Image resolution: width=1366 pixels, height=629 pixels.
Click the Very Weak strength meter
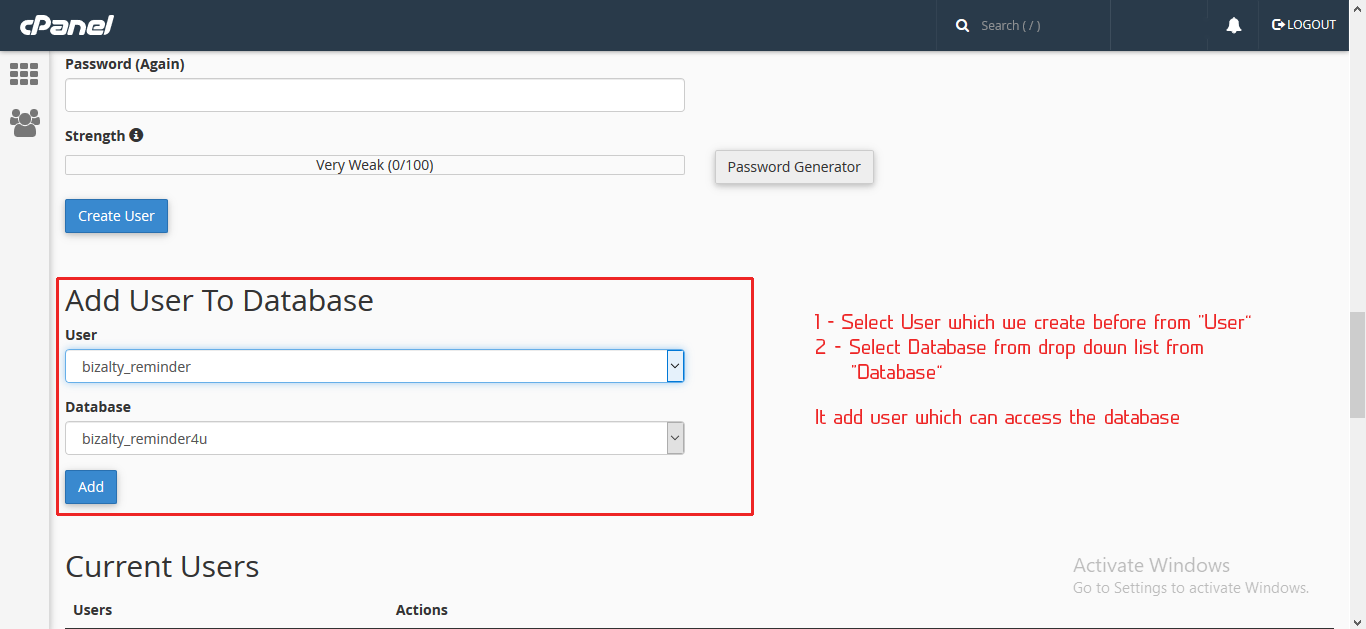tap(374, 165)
